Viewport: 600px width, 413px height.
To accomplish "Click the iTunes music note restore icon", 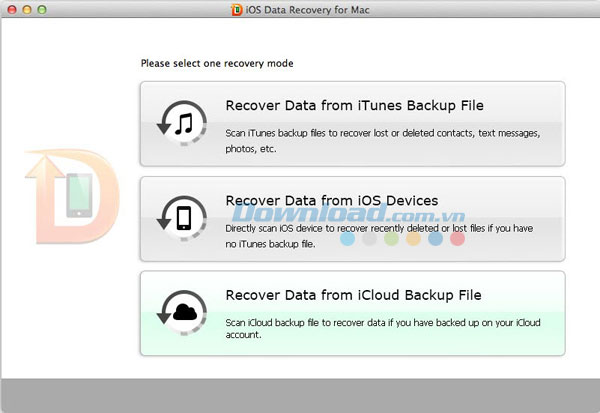I will click(183, 124).
